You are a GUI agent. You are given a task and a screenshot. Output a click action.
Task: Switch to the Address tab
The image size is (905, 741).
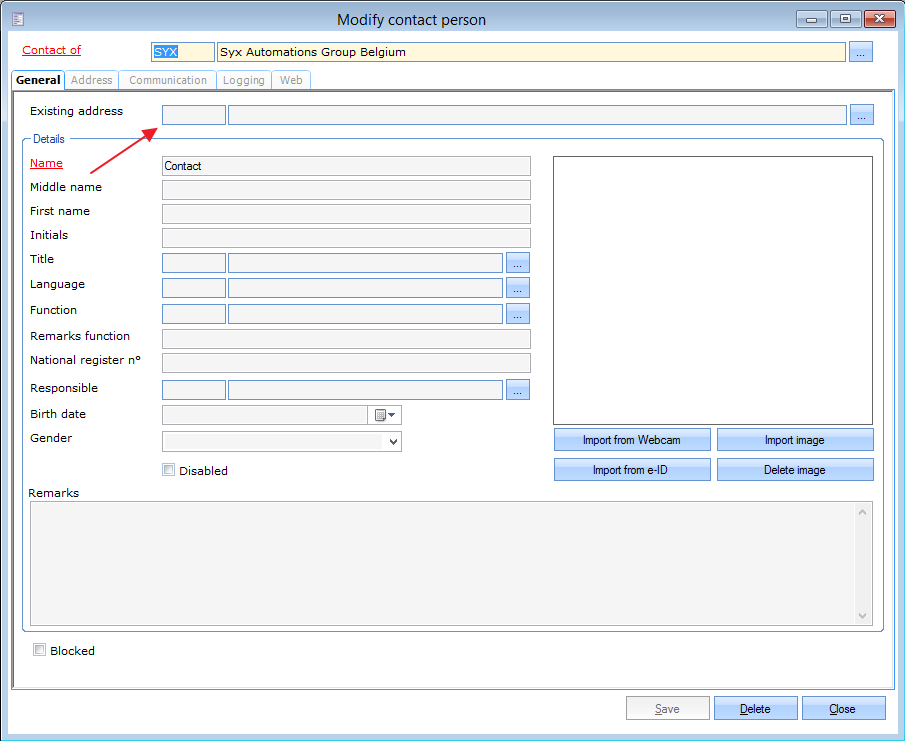pyautogui.click(x=92, y=80)
